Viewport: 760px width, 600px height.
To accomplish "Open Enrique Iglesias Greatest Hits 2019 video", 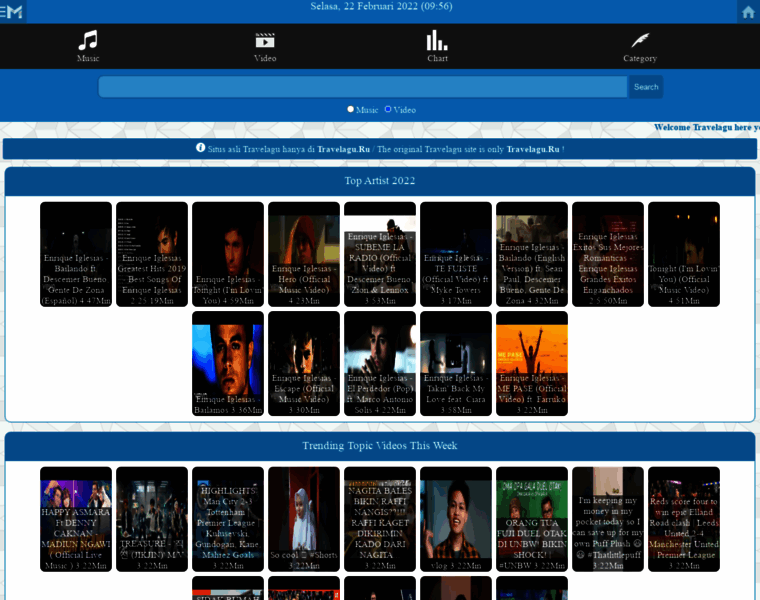I will click(152, 254).
